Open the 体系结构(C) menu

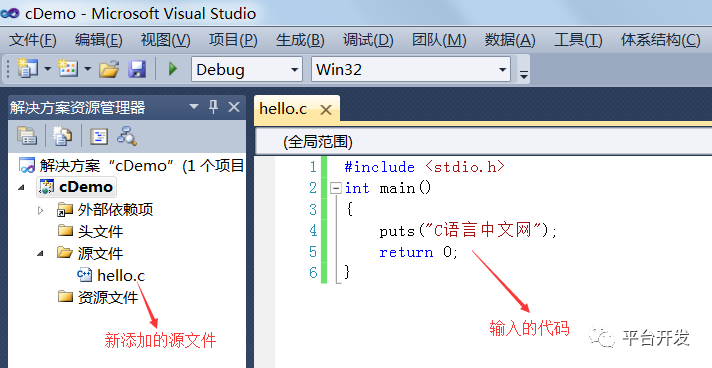660,40
